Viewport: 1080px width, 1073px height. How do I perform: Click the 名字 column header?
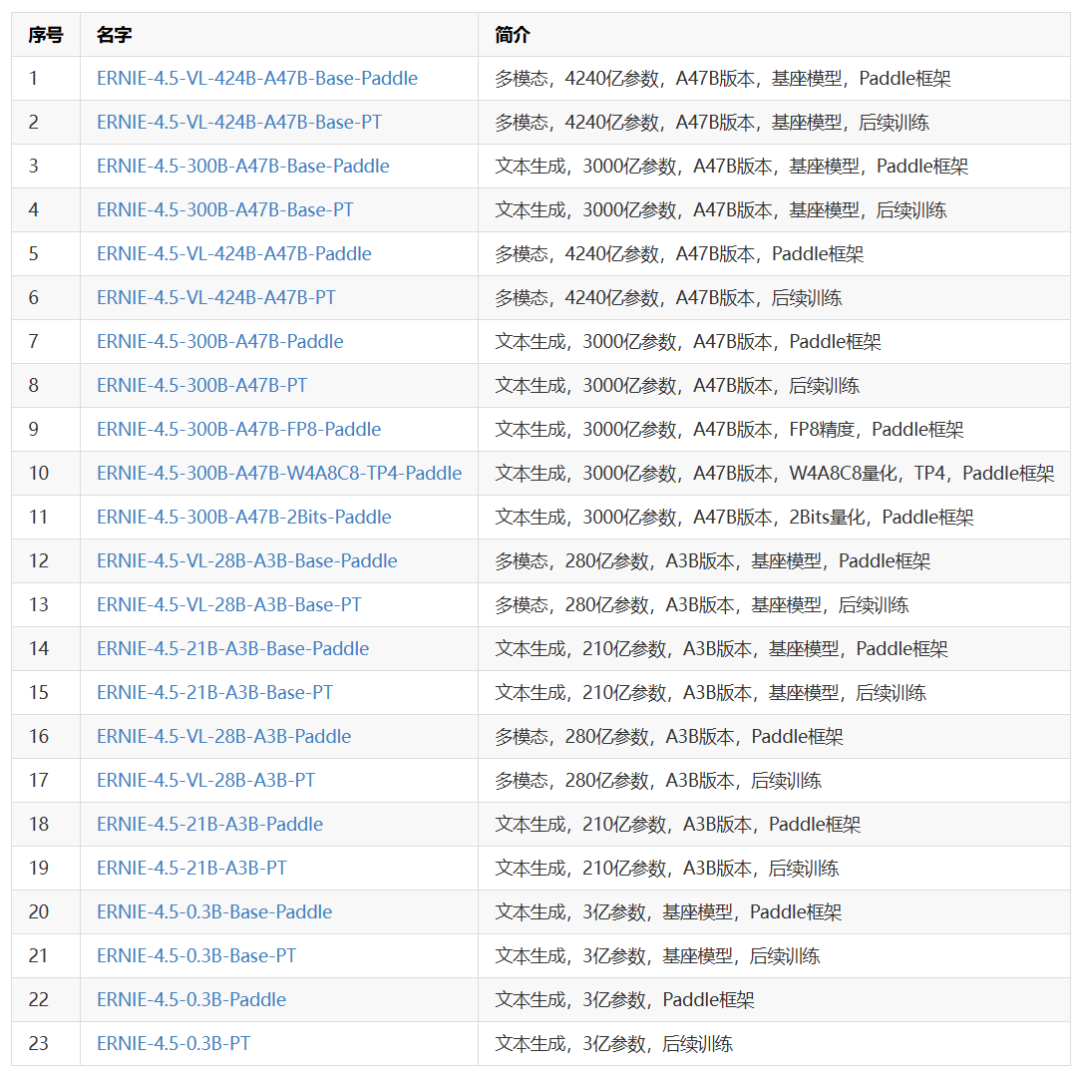tap(279, 34)
